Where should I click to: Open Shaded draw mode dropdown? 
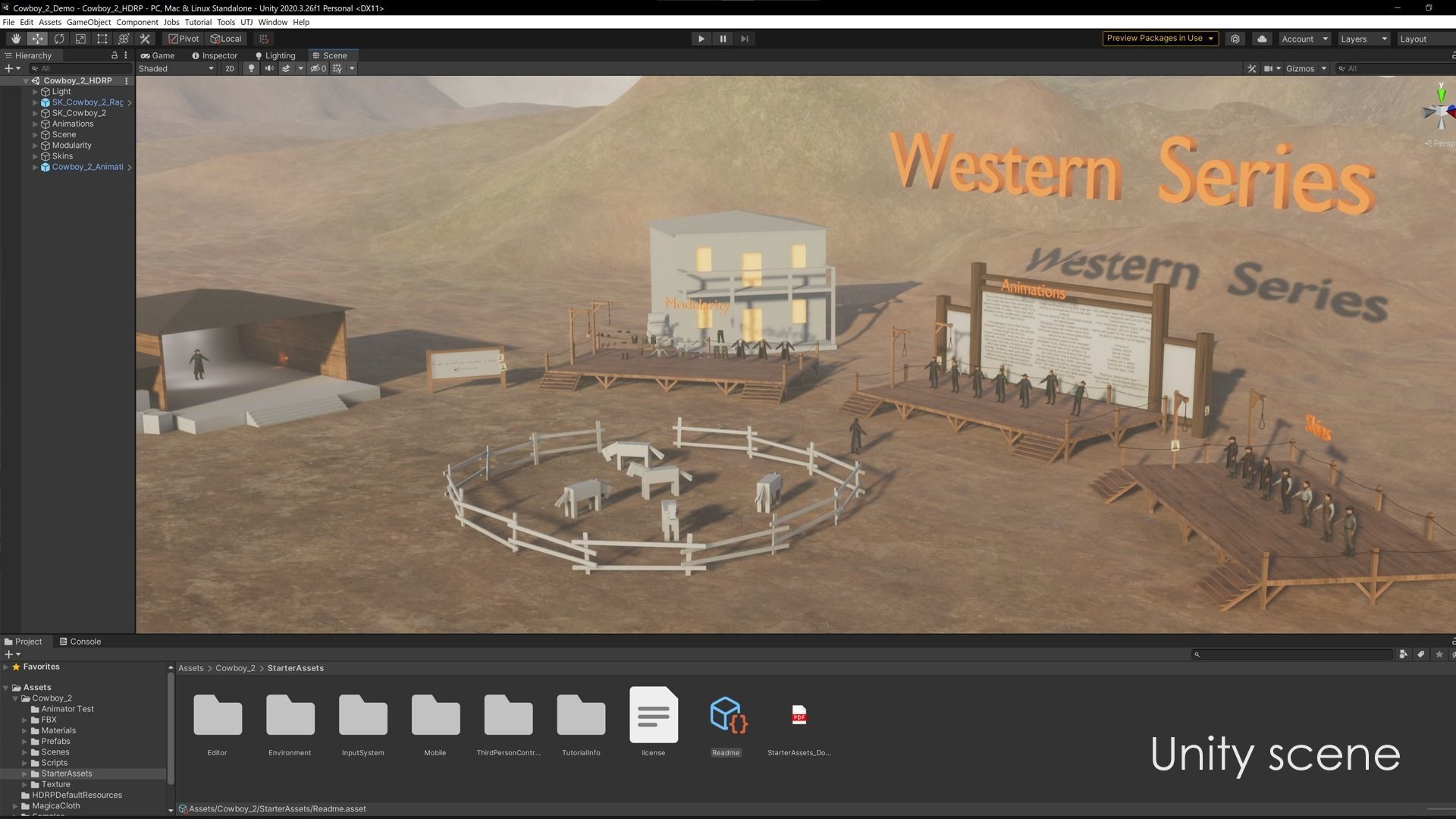tap(176, 68)
